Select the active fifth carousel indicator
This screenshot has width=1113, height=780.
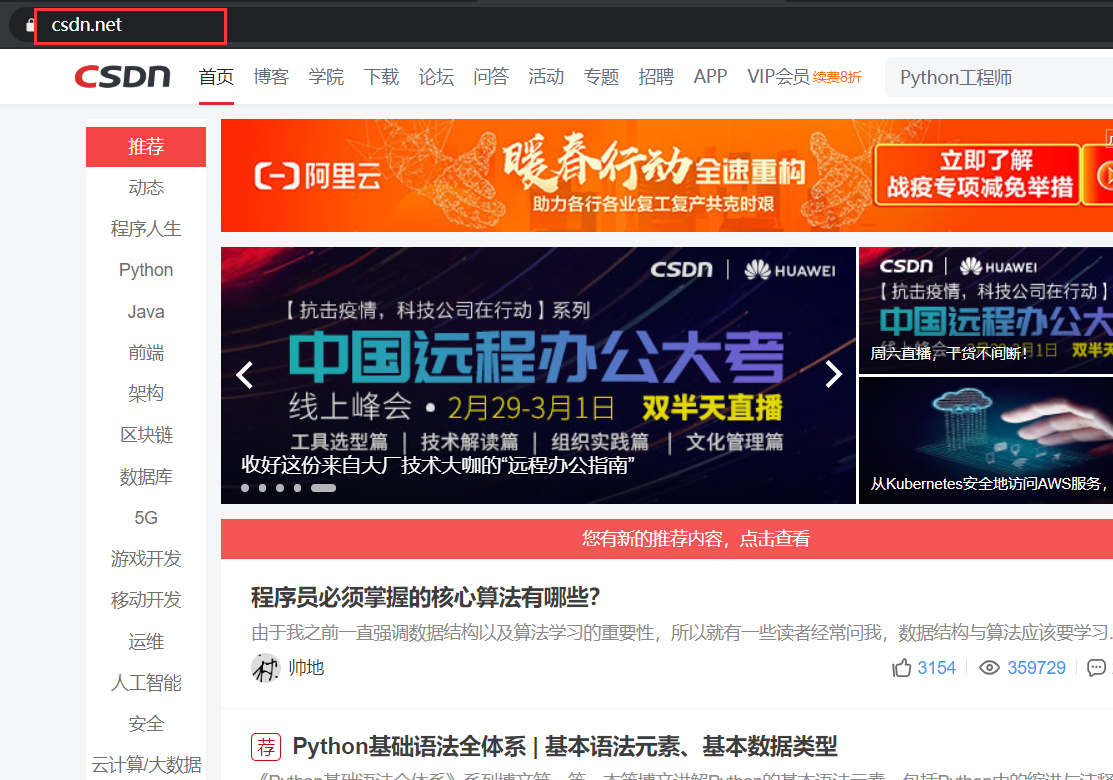tap(323, 488)
